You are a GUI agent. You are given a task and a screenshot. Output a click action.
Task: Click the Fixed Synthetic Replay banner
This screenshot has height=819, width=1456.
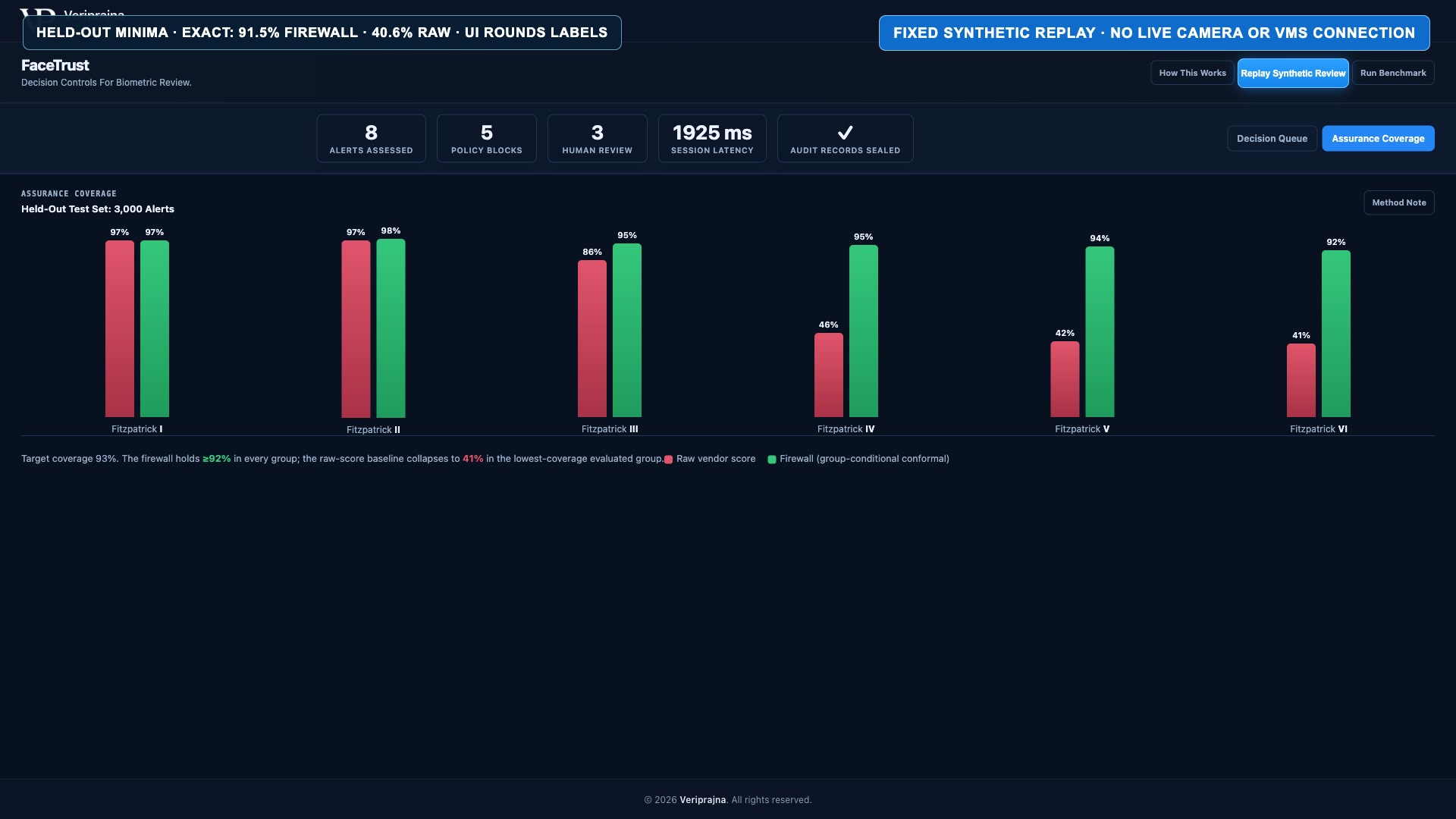[1154, 33]
